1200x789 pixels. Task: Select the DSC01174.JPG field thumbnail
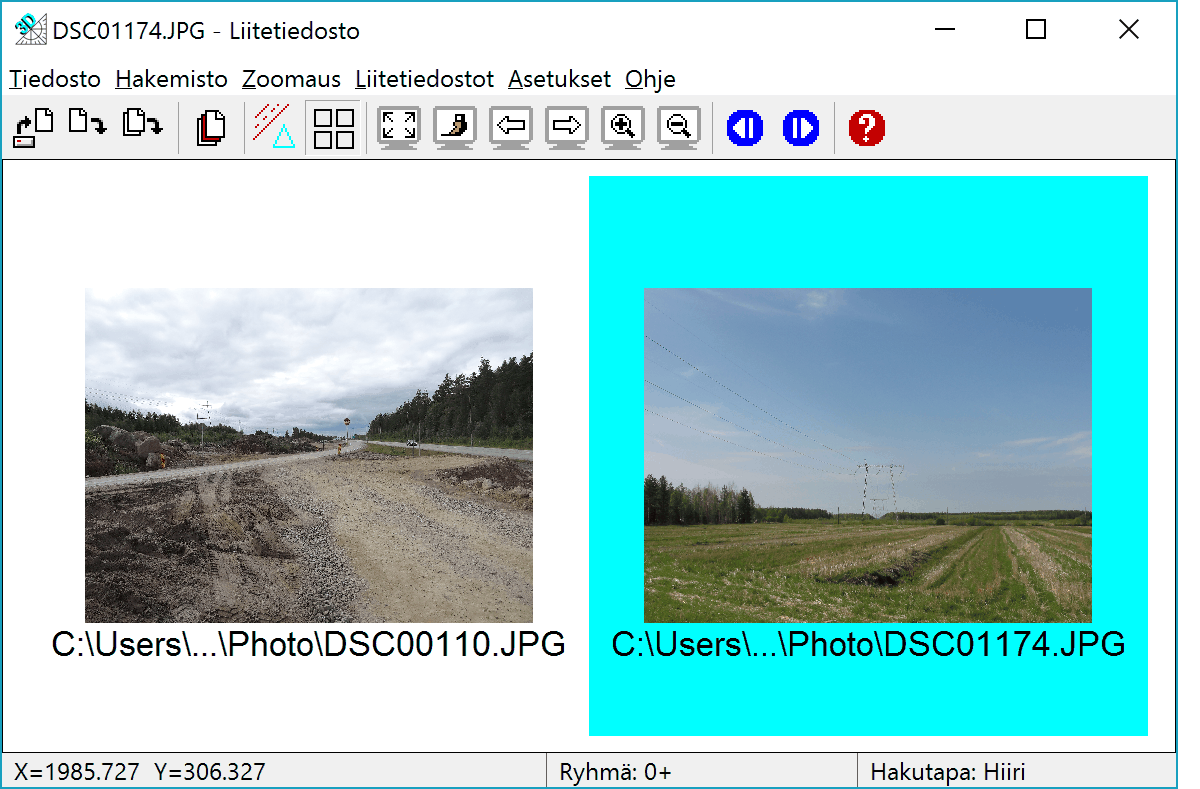click(x=867, y=455)
